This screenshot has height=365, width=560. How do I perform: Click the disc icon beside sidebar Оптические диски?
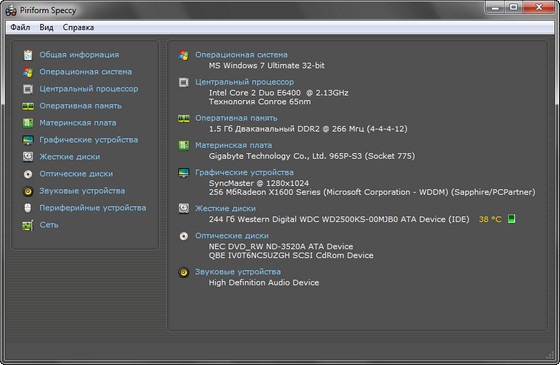[28, 174]
